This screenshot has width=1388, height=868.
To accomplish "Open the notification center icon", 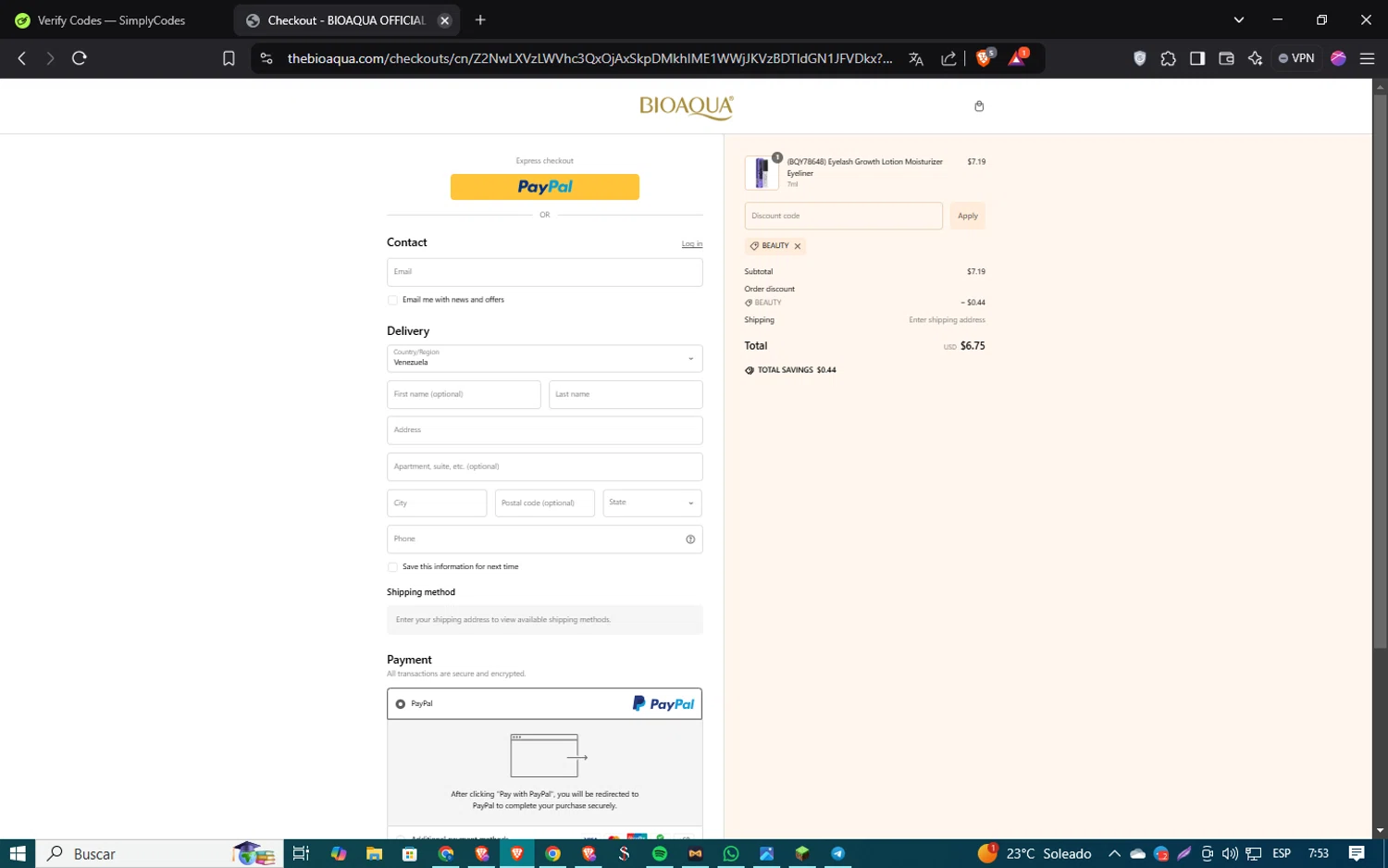I will pos(1357,853).
